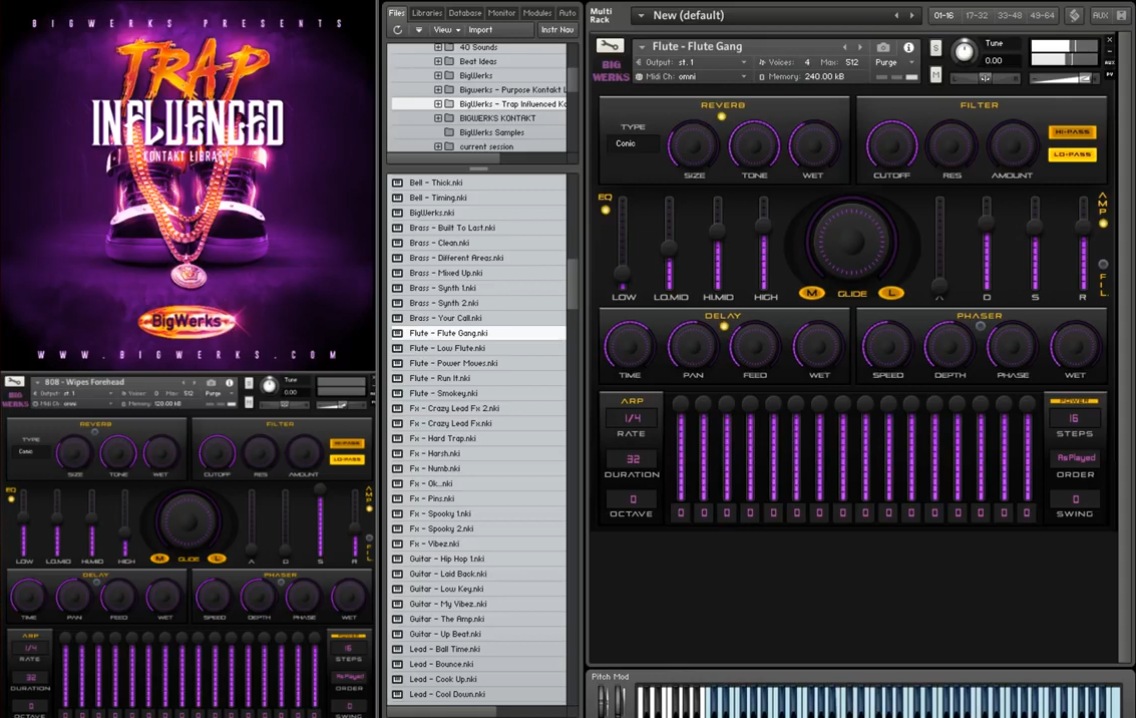The image size is (1136, 718).
Task: Click the save disk icon in Multi Rack header
Action: [x=1122, y=15]
